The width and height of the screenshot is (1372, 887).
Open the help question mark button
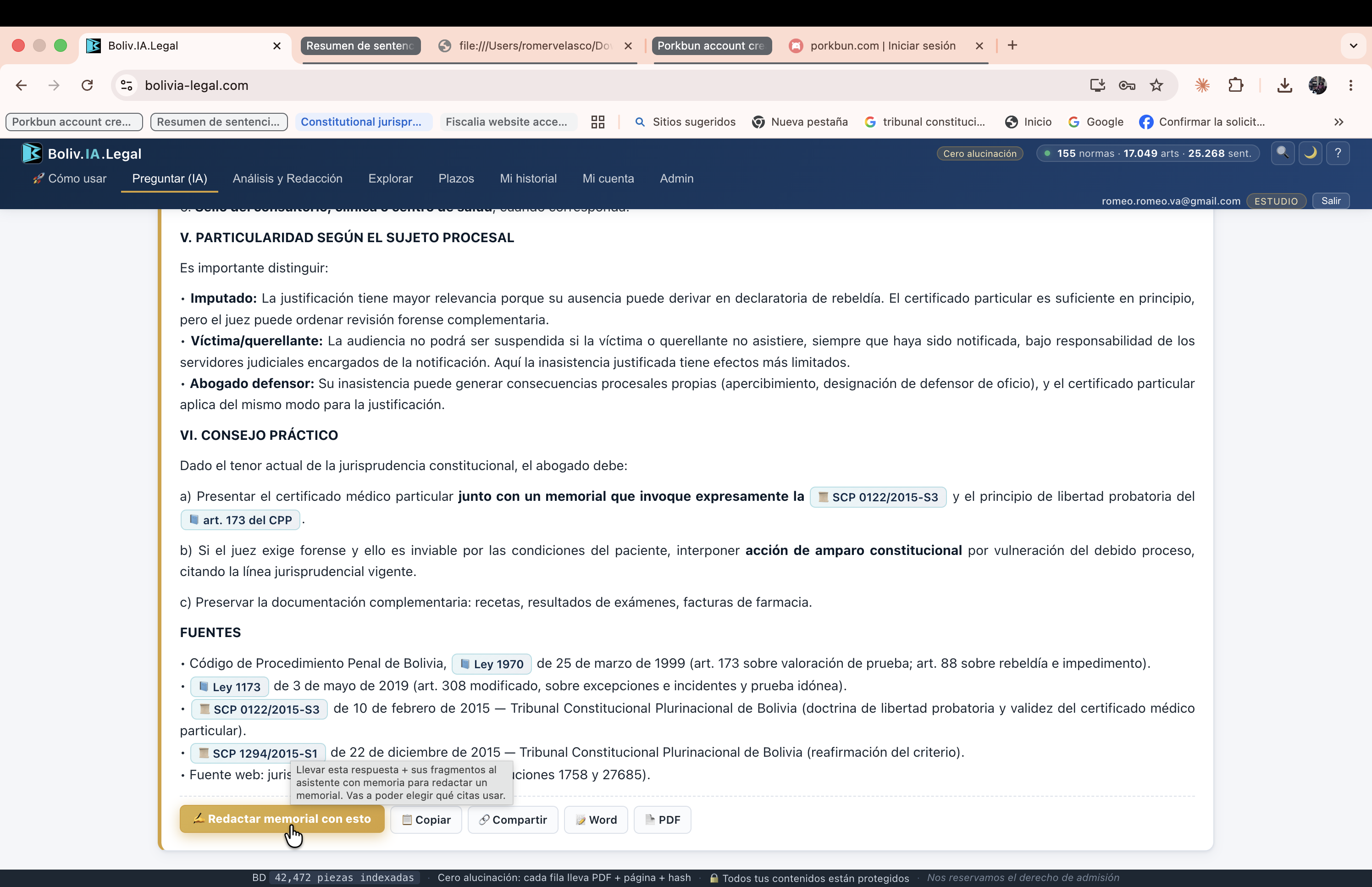pyautogui.click(x=1338, y=153)
